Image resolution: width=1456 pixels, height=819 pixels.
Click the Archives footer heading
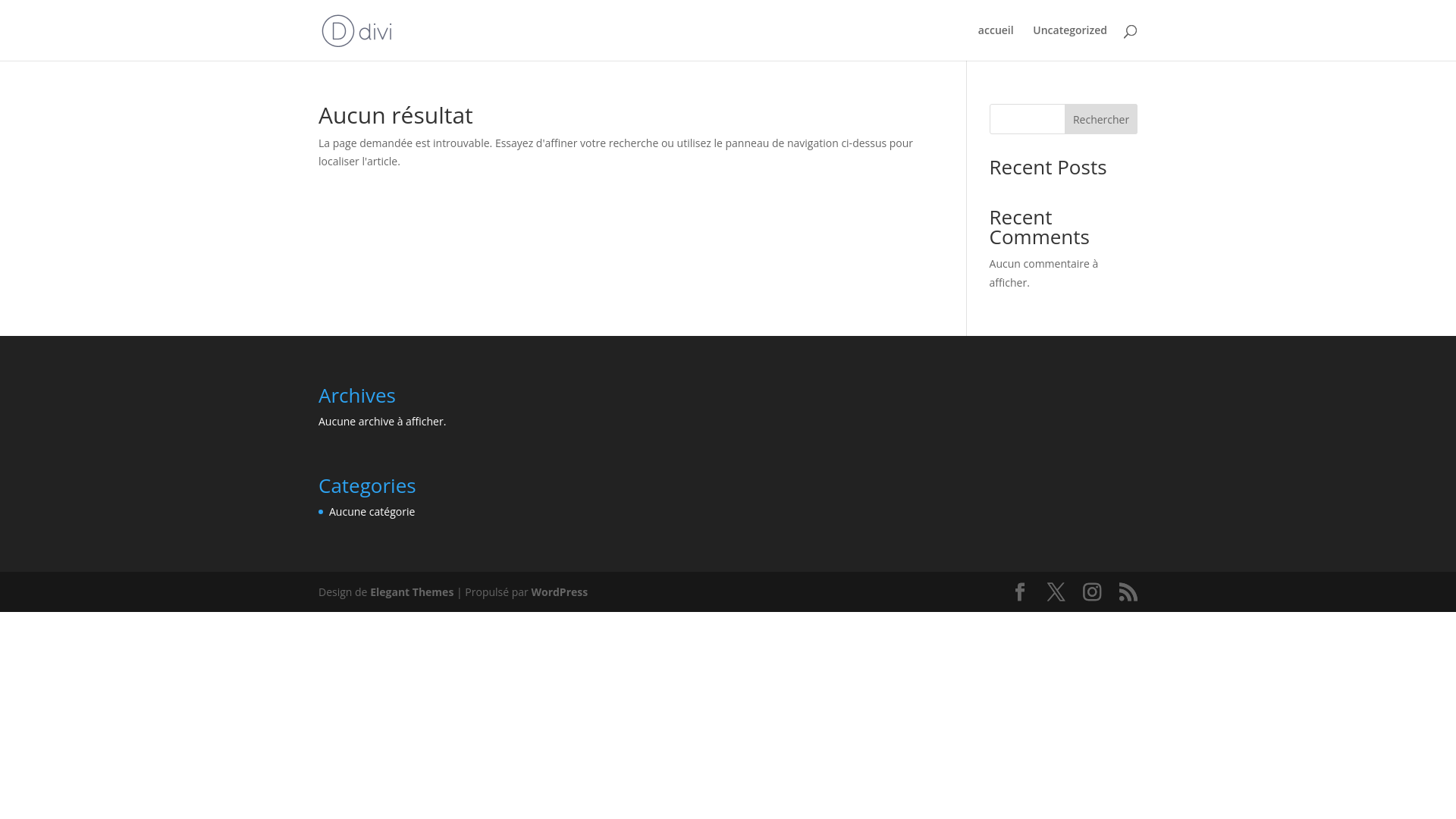357,396
